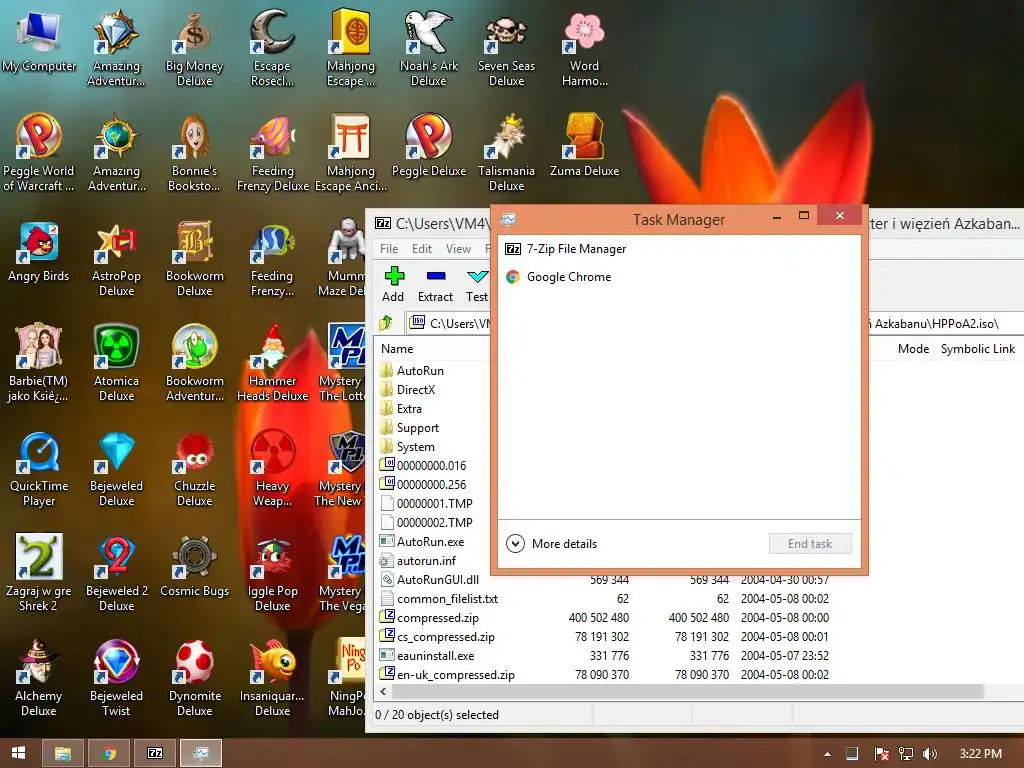Open File Explorer from taskbar

click(63, 753)
